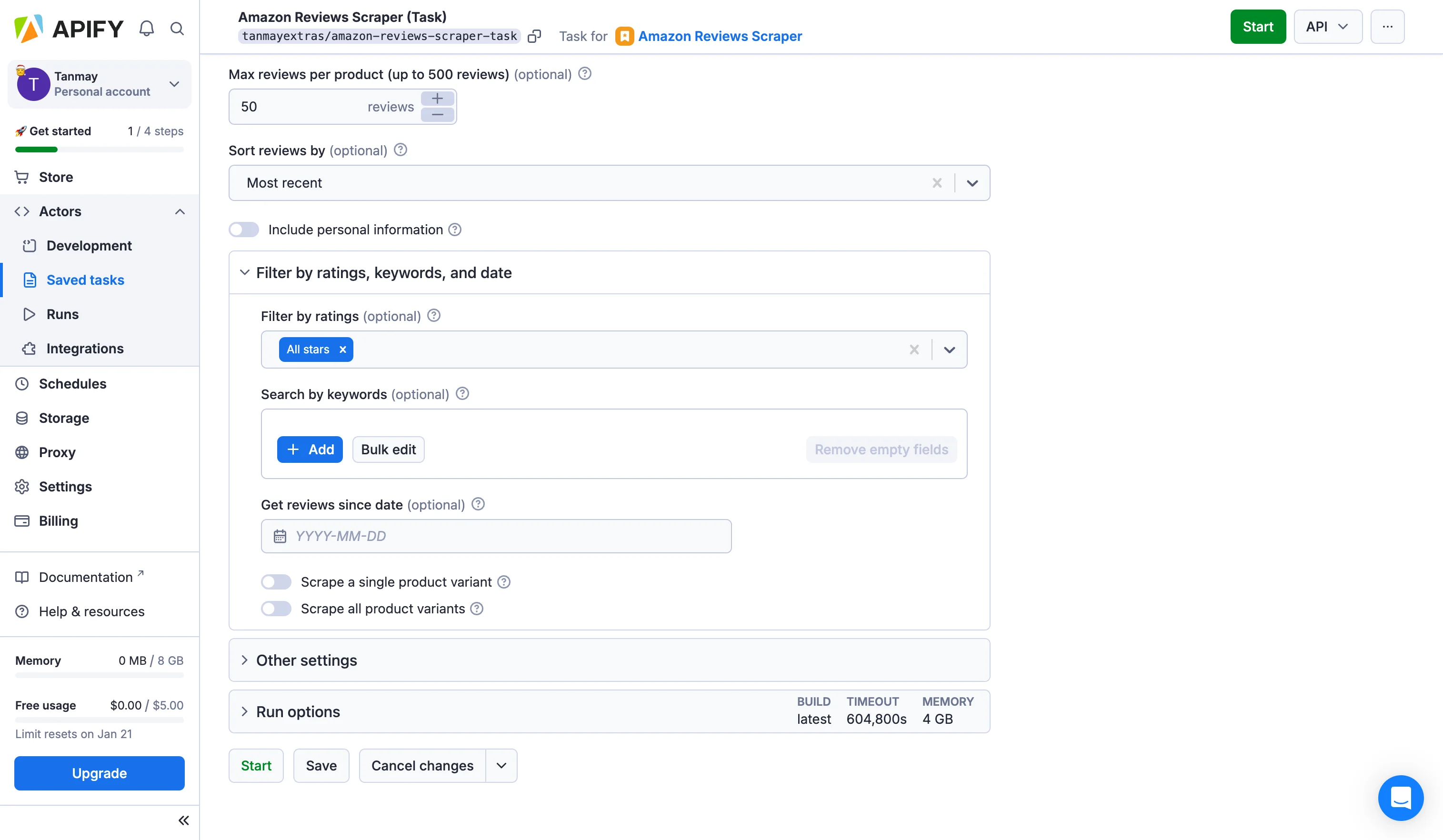
Task: Remove the All stars tag
Action: 342,350
